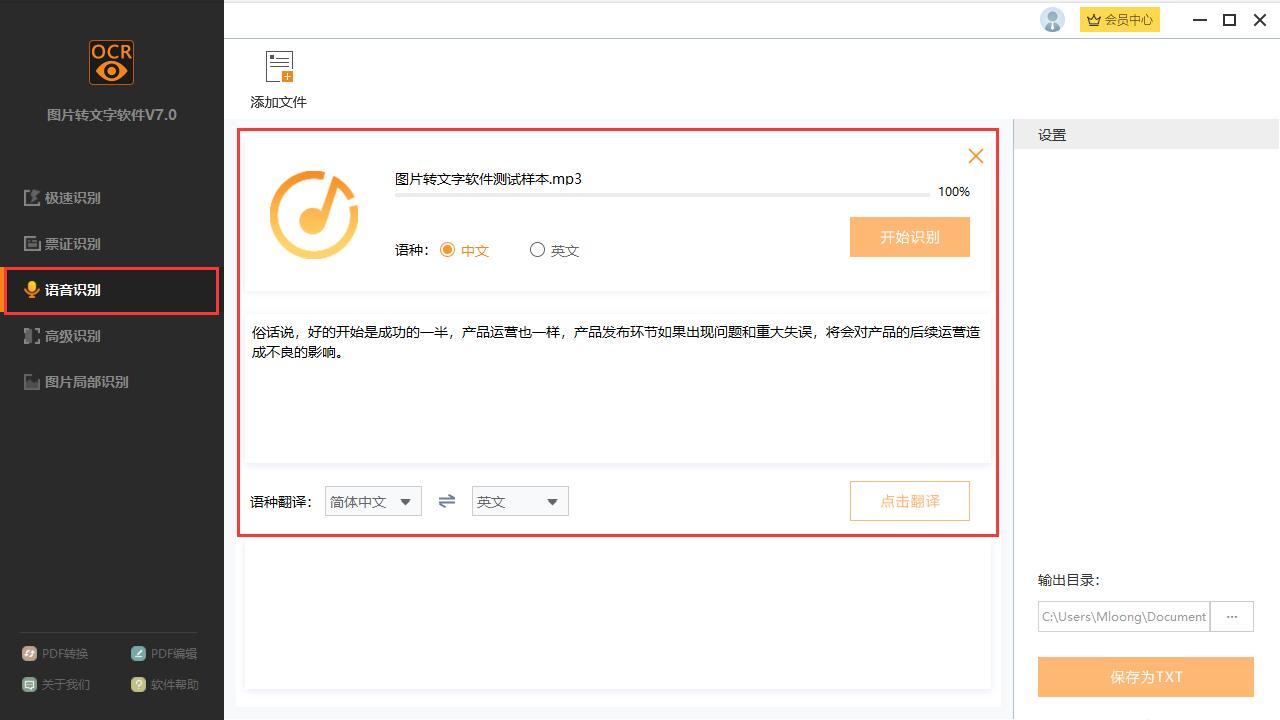Expand the 英文 target language dropdown

coord(520,501)
